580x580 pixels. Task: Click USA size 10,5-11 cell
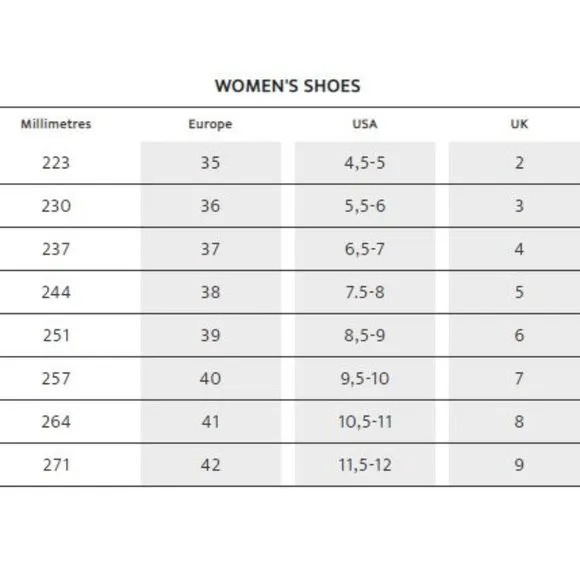point(365,422)
